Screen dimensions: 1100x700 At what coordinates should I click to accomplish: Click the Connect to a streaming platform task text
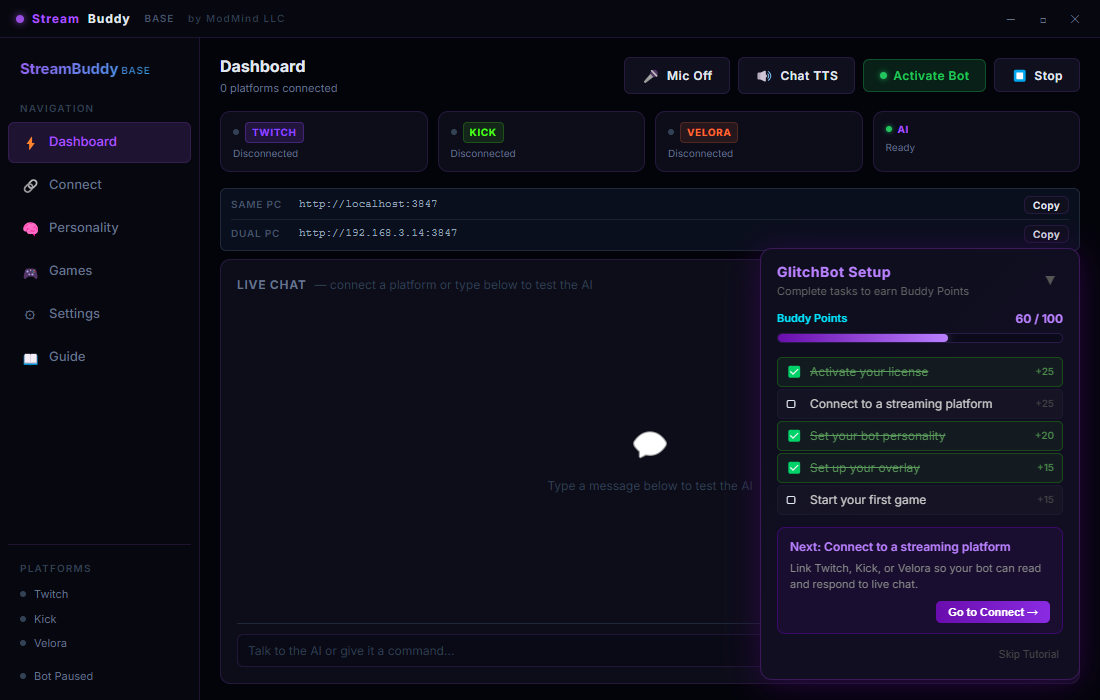click(x=901, y=404)
